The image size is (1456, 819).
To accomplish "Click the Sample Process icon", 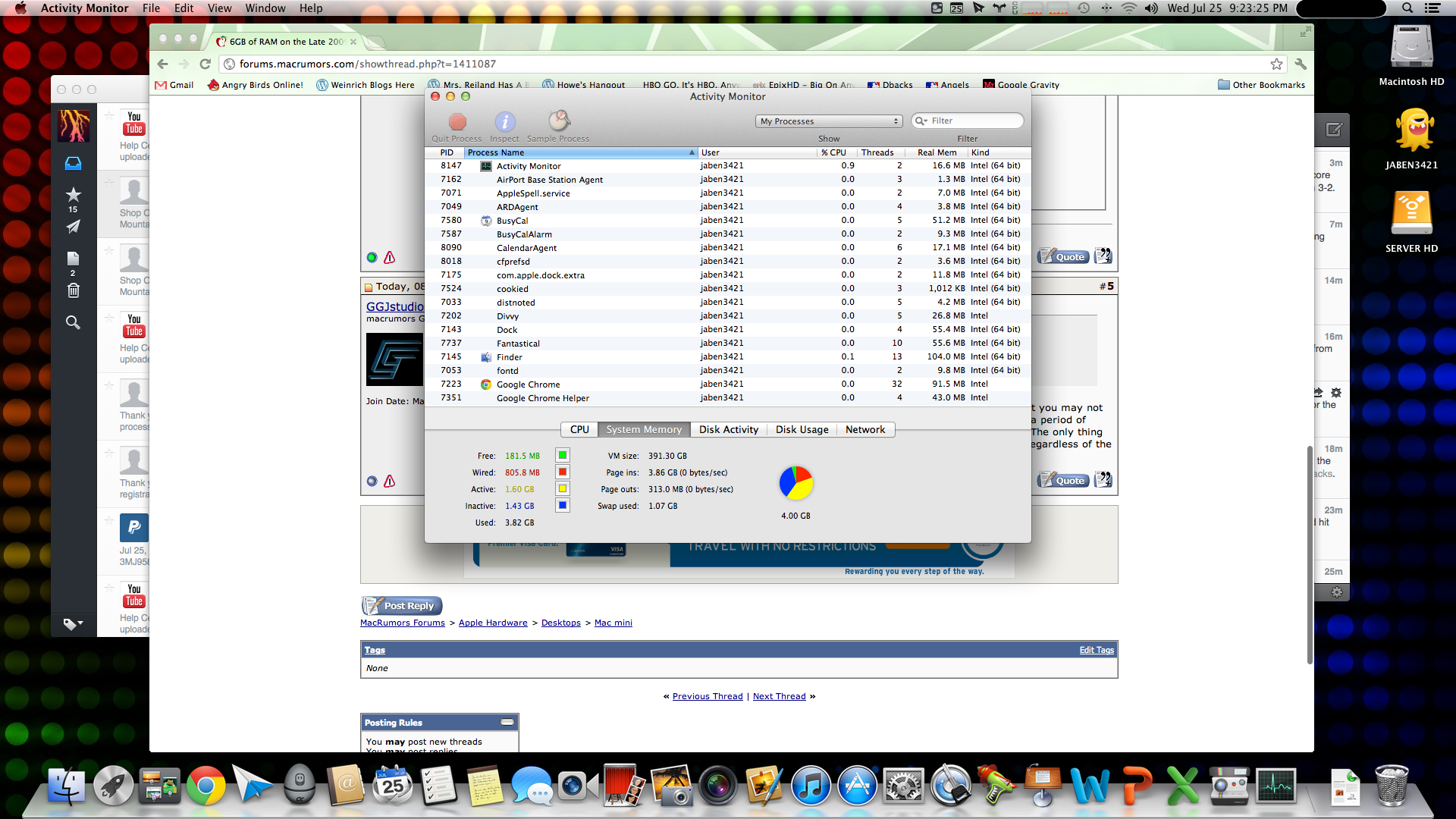I will coord(559,121).
